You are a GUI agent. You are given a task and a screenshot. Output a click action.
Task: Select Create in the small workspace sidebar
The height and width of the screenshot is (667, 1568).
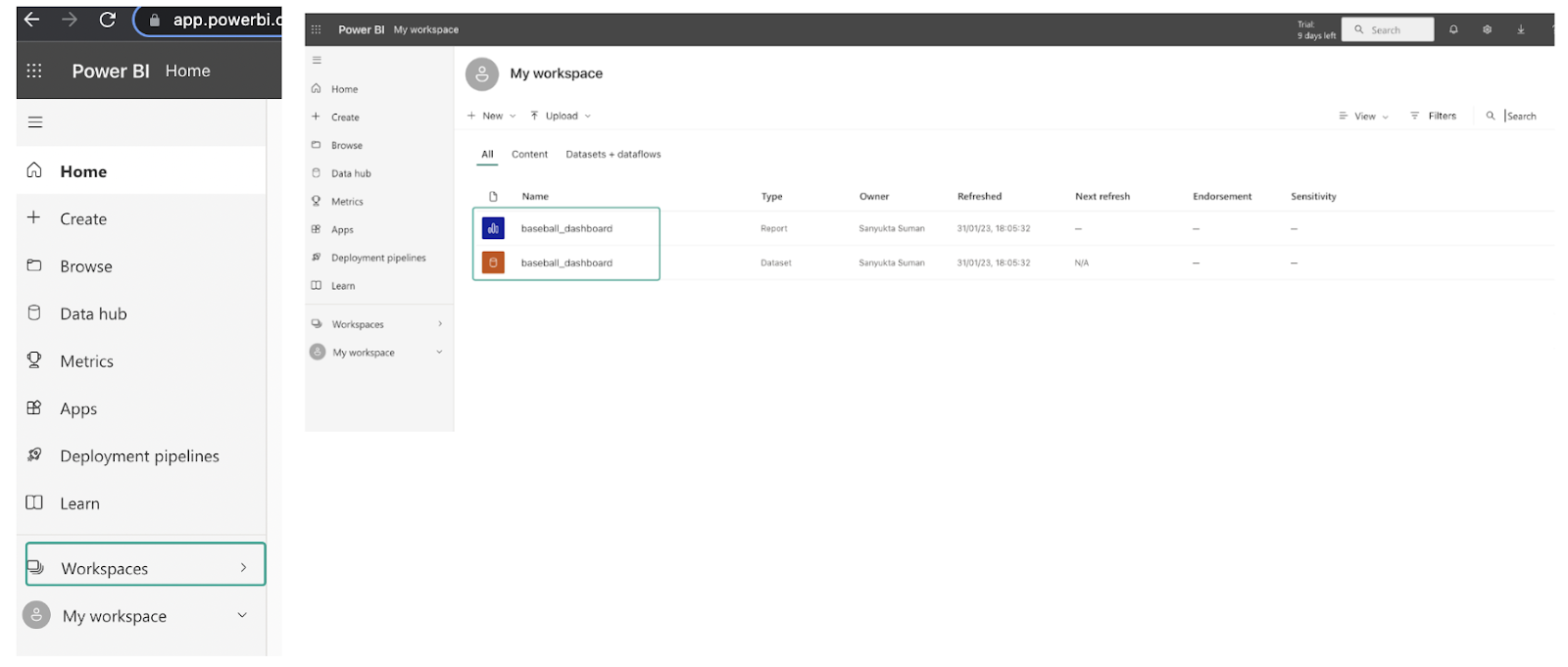tap(379, 118)
